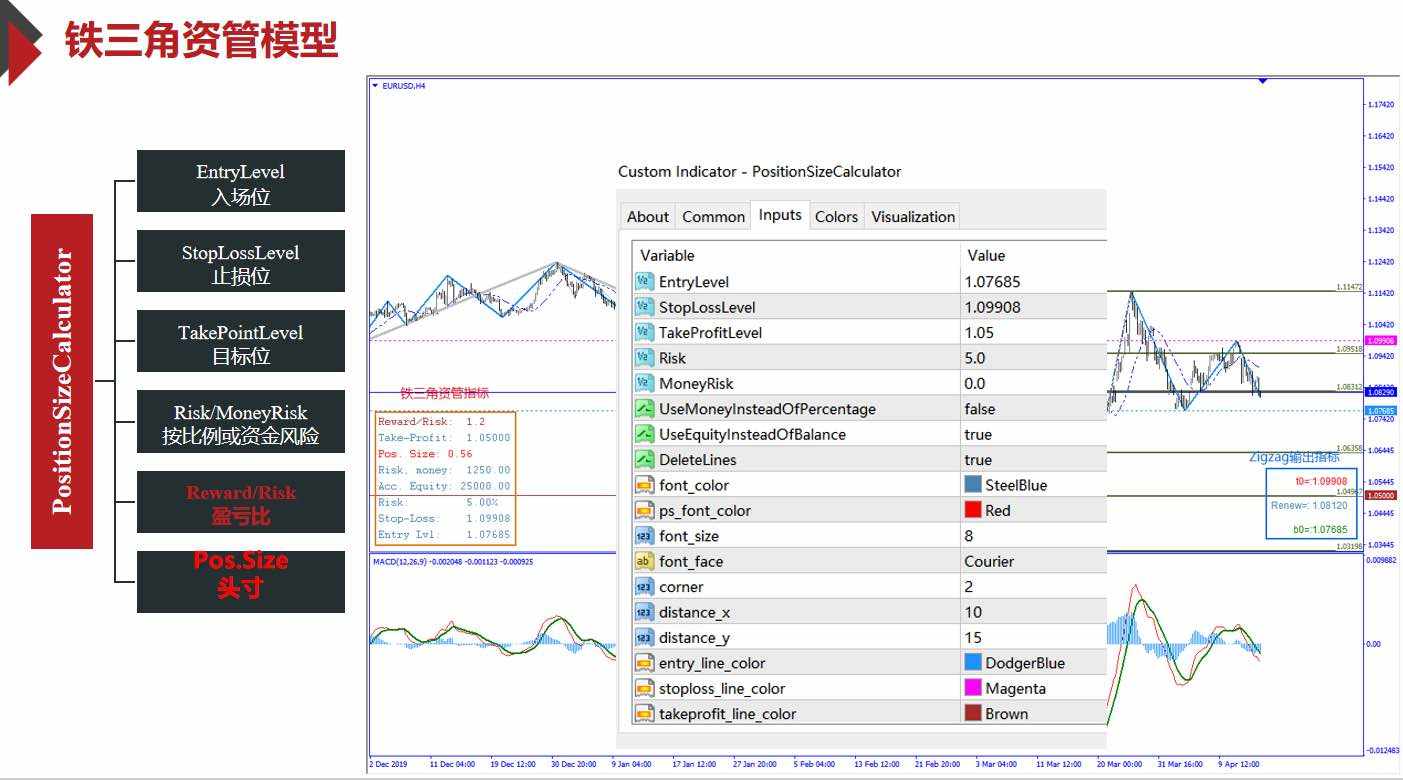Click the font_size integer icon
The height and width of the screenshot is (780, 1403).
click(x=645, y=536)
